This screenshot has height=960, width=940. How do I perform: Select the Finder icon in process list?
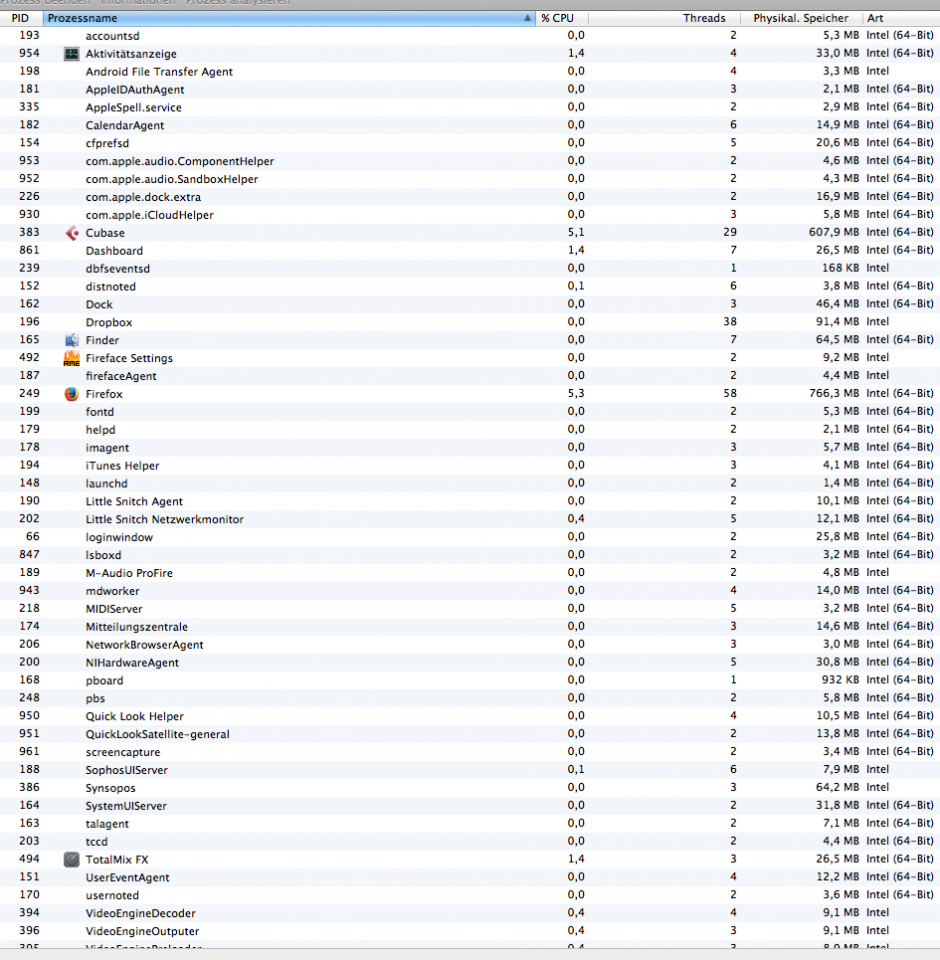coord(72,340)
